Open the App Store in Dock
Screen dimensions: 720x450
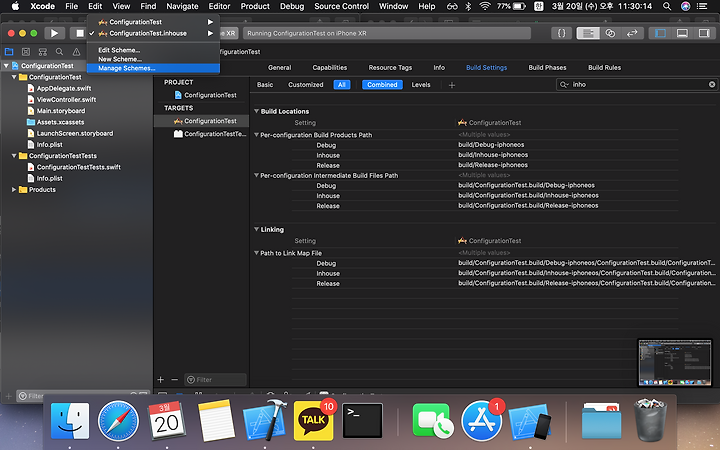[x=481, y=421]
